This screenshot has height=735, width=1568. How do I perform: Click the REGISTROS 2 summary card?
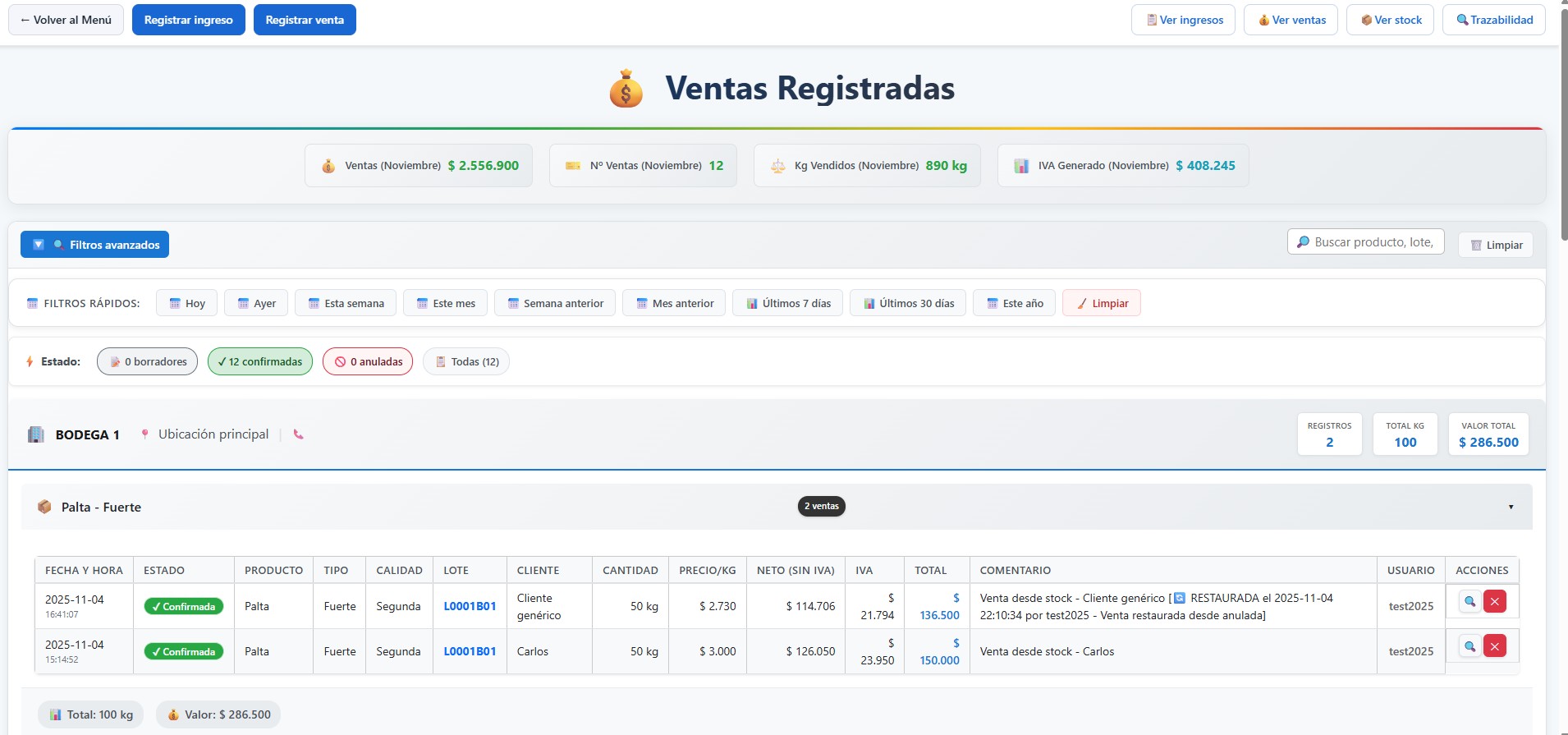tap(1329, 434)
